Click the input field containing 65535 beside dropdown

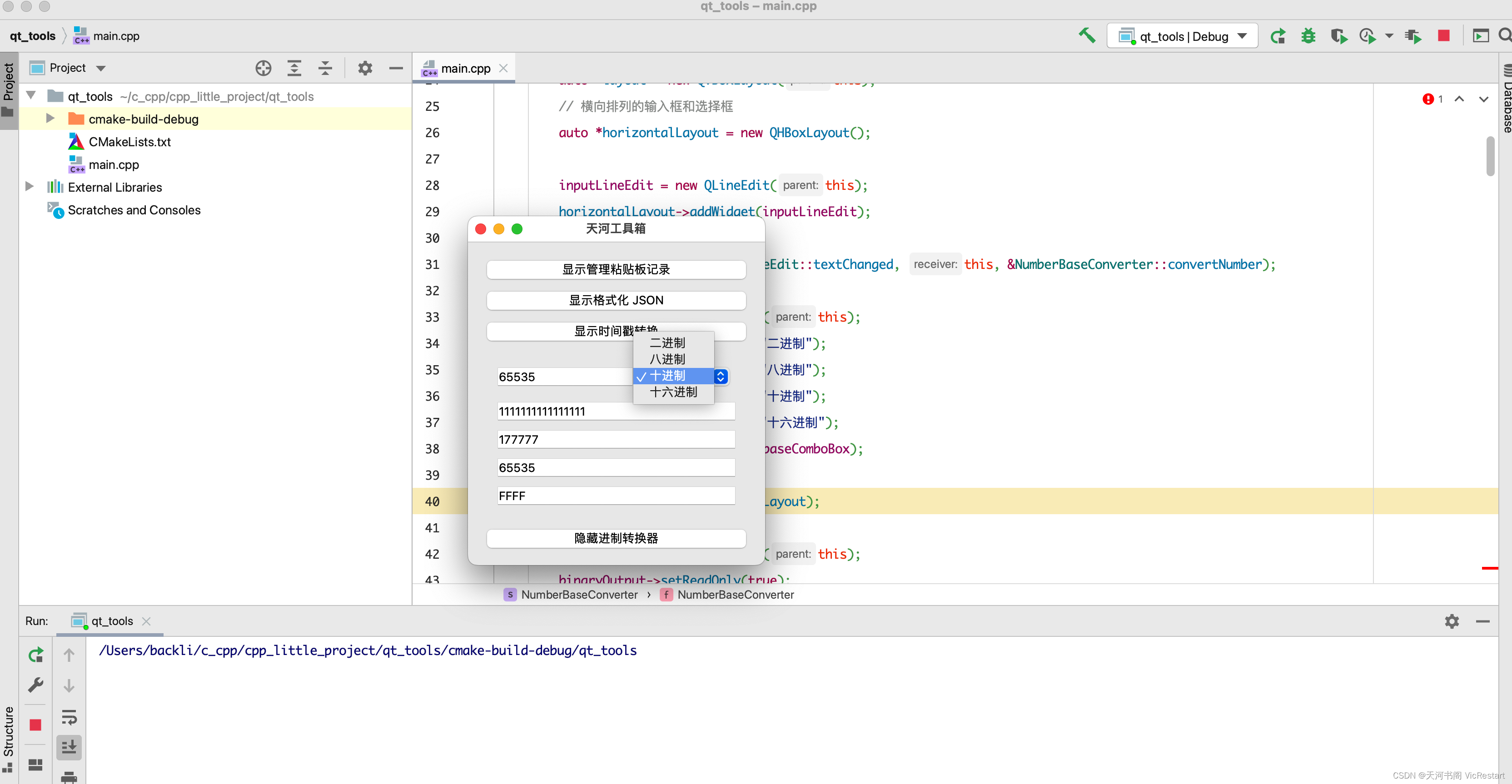[x=565, y=377]
